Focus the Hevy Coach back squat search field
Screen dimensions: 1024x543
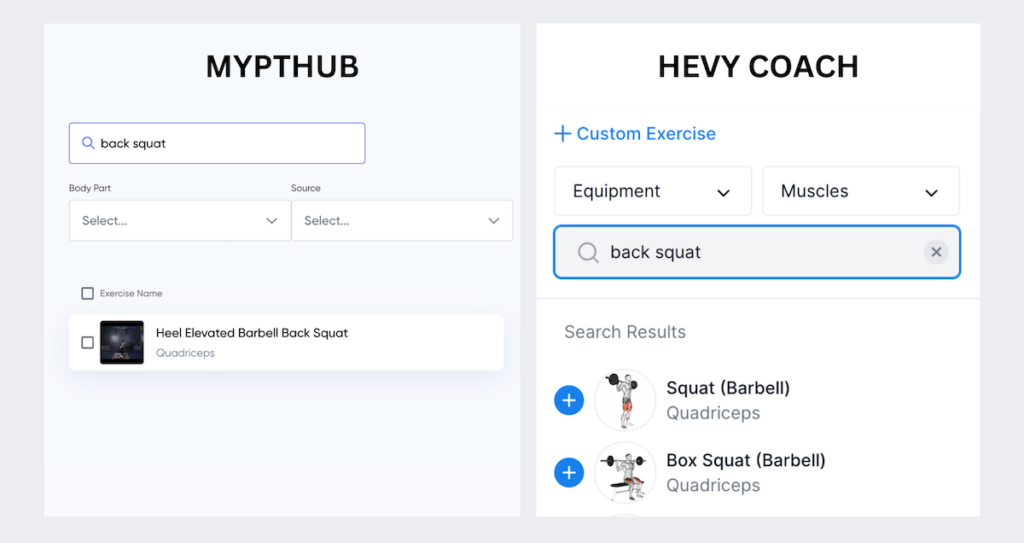click(x=760, y=252)
